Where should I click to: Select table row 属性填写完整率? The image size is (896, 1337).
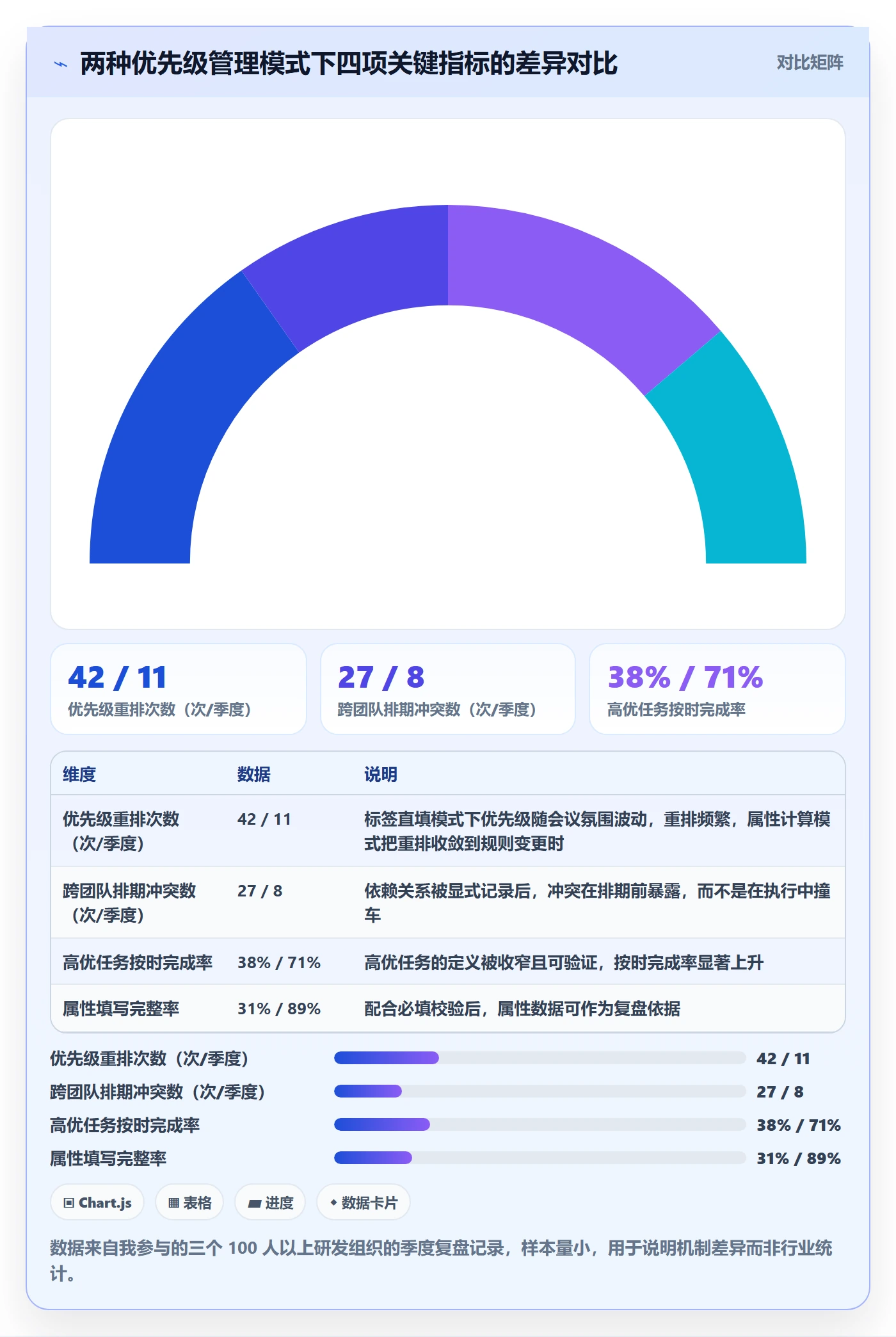[x=448, y=1008]
